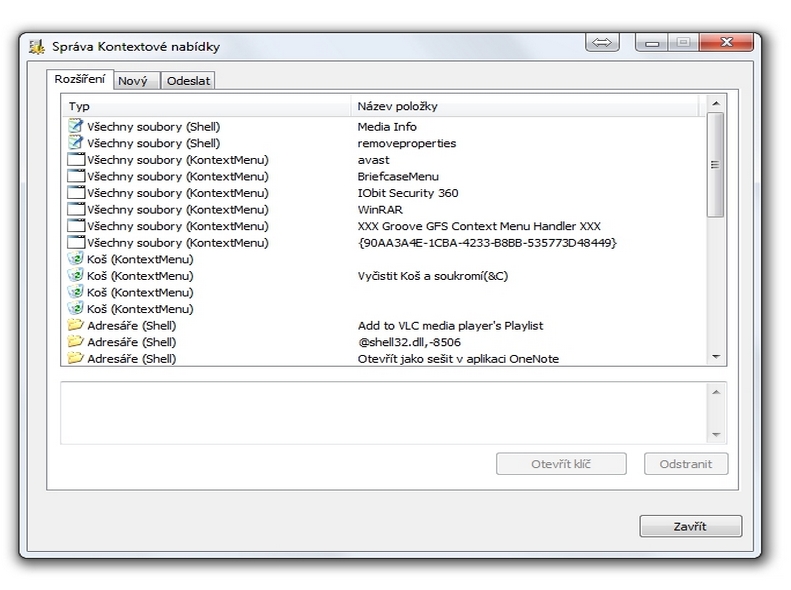
Task: Click folder icon of the OneNote row
Action: [x=76, y=358]
